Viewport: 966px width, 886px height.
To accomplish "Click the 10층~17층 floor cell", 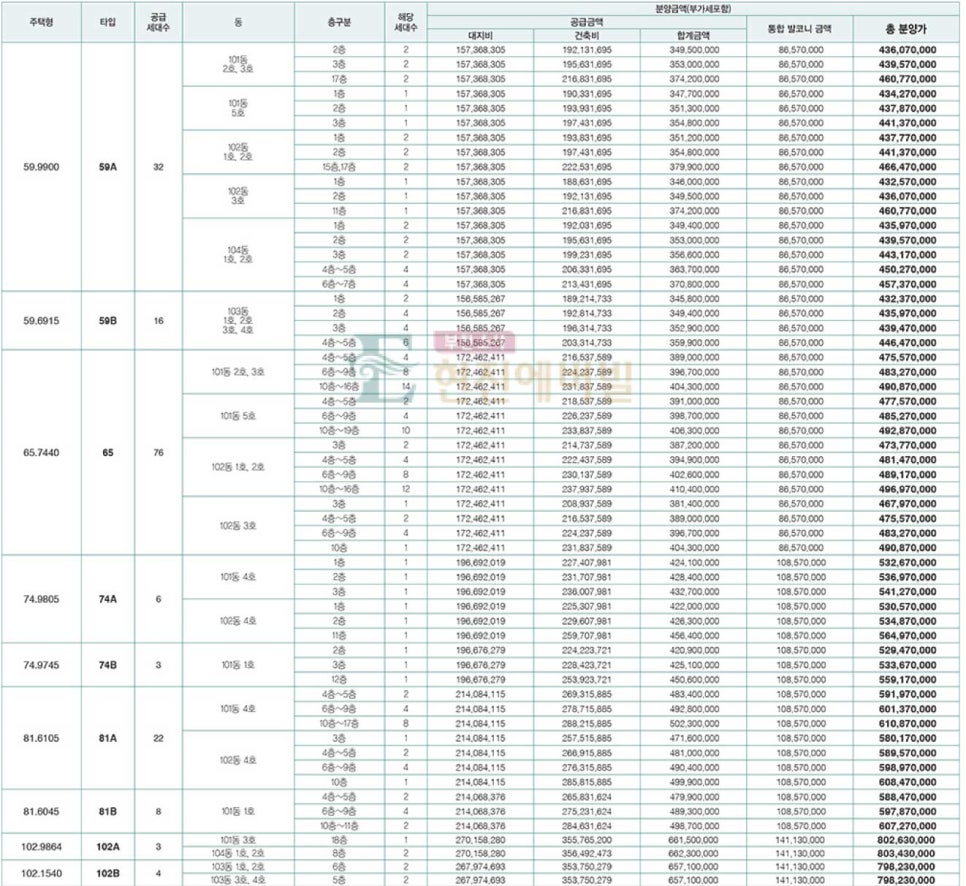I will (x=339, y=723).
